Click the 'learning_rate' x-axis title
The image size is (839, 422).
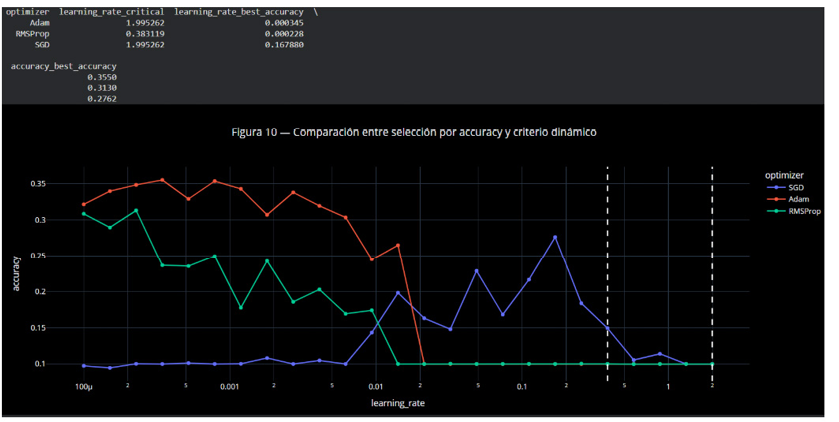[x=398, y=403]
